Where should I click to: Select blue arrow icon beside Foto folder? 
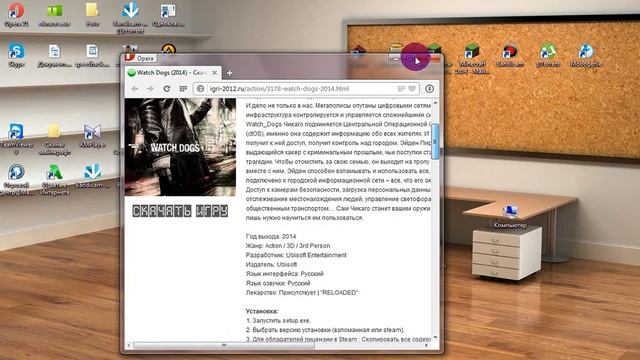pos(130,17)
